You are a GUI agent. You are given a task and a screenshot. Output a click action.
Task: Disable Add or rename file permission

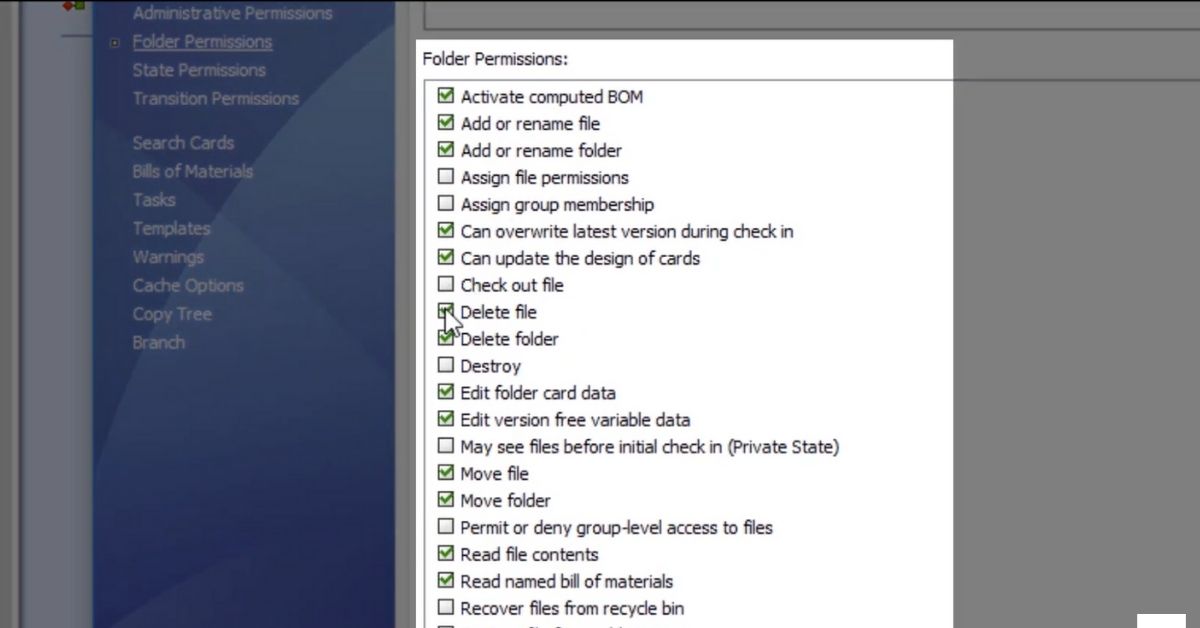446,124
